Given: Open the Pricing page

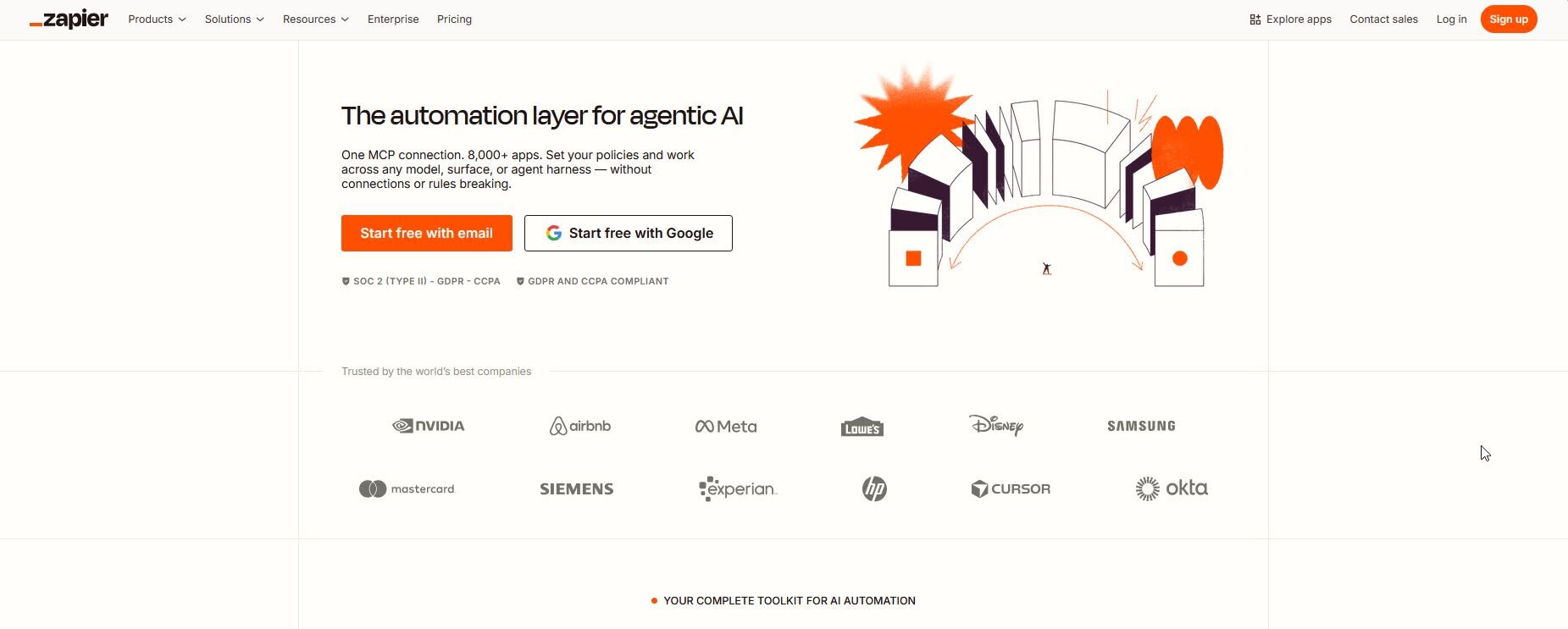Looking at the screenshot, I should (454, 19).
